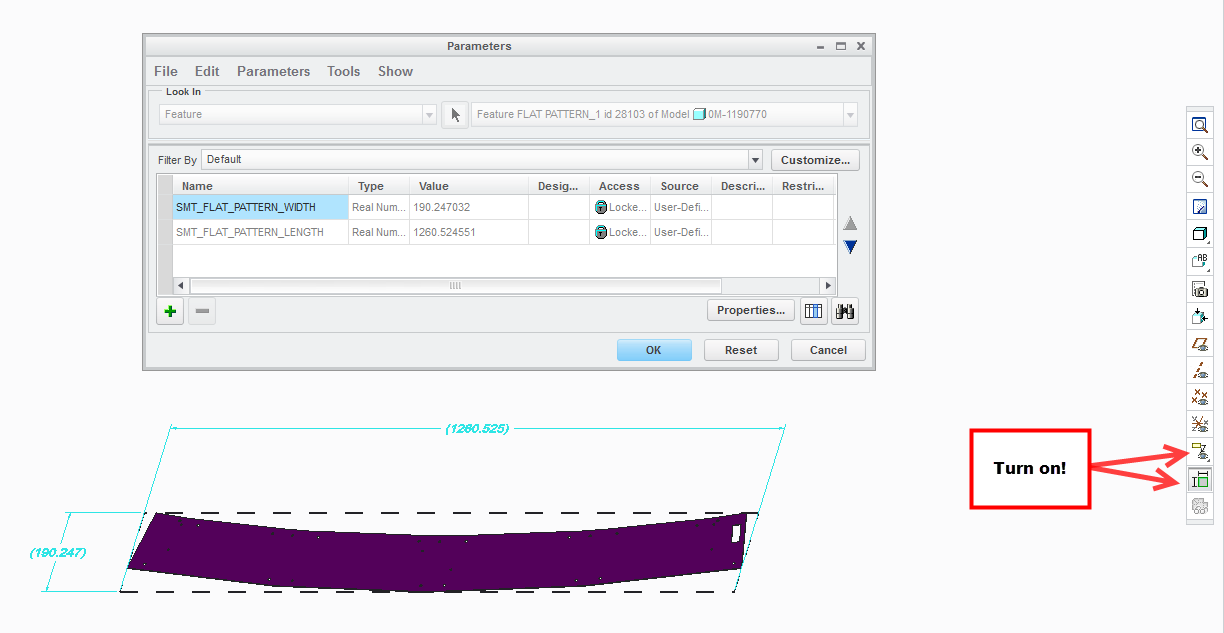Click the perspective view icon
This screenshot has width=1224, height=633.
[1199, 316]
